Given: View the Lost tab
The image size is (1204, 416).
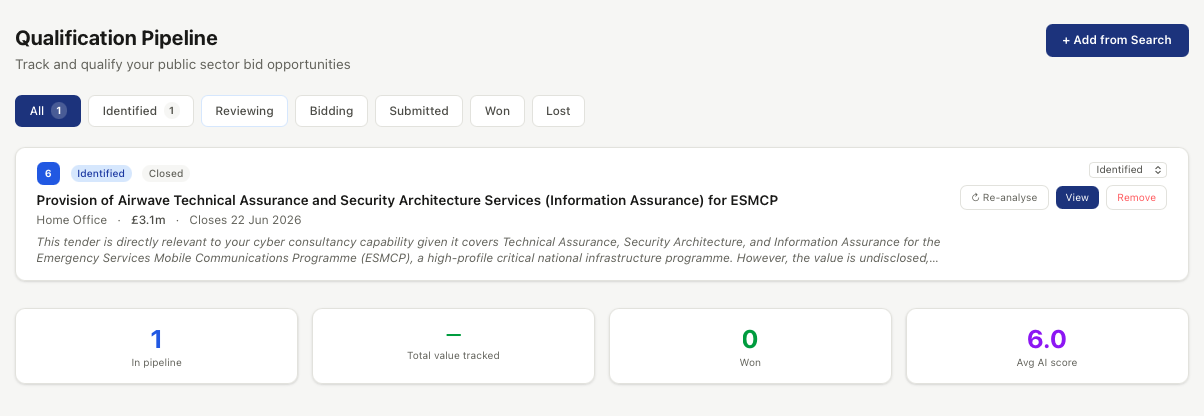Looking at the screenshot, I should [x=558, y=111].
